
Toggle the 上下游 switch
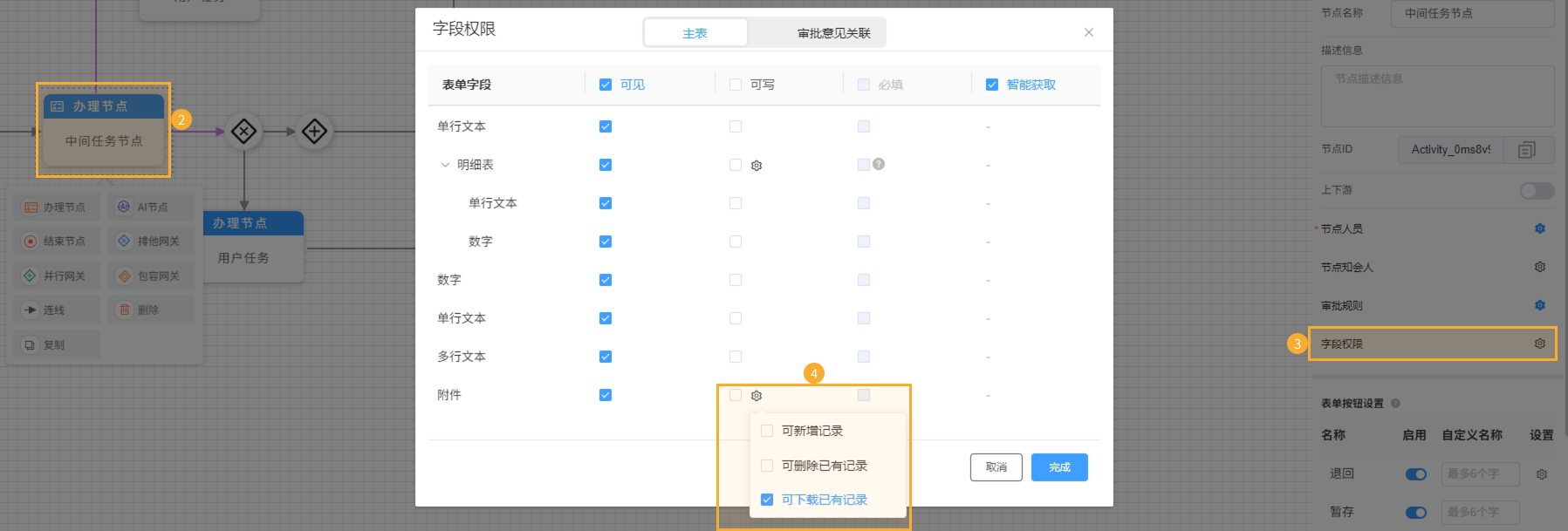coord(1537,190)
